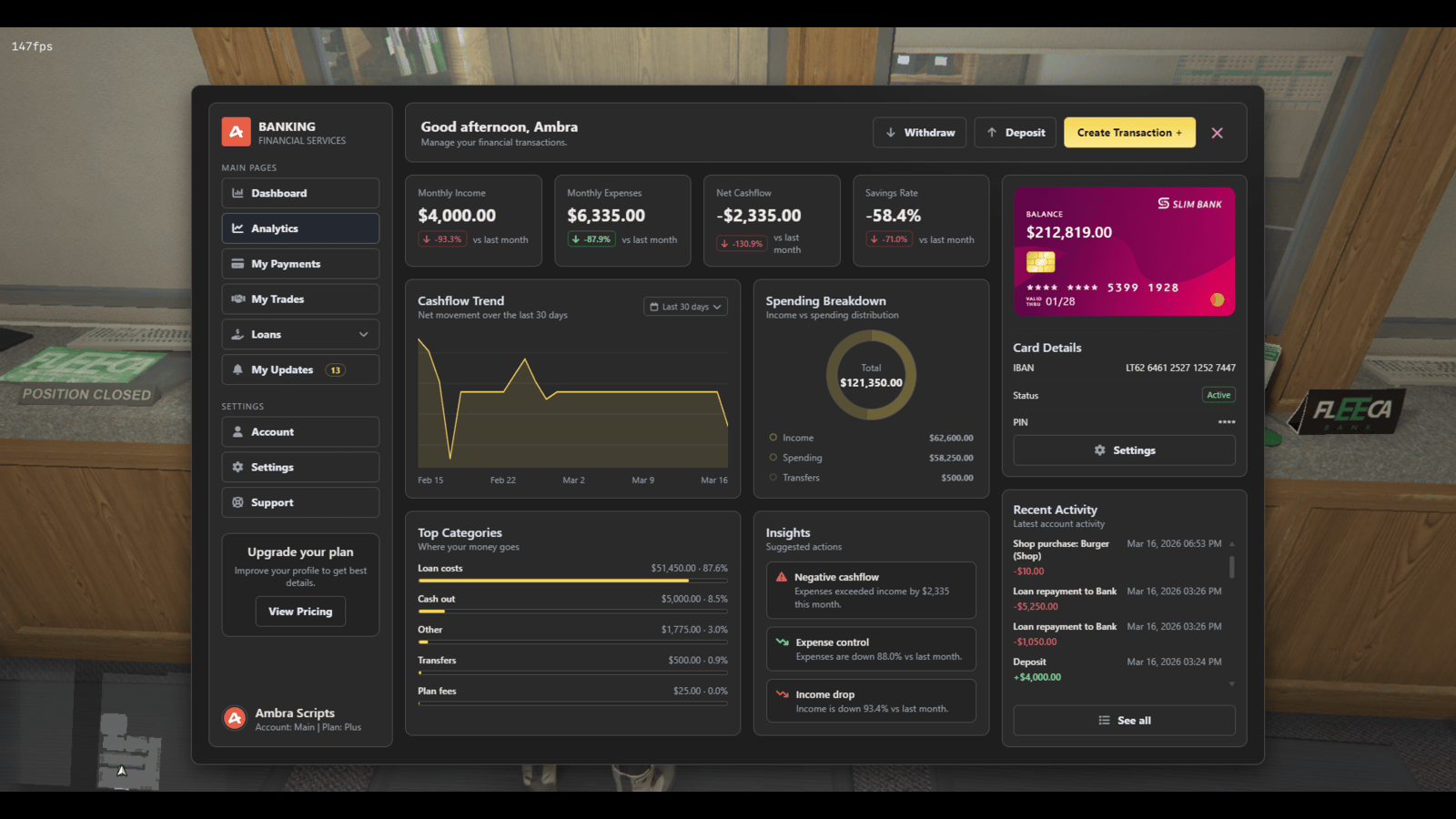Open the Last 30 days filter dropdown
Image resolution: width=1456 pixels, height=819 pixels.
tap(685, 307)
